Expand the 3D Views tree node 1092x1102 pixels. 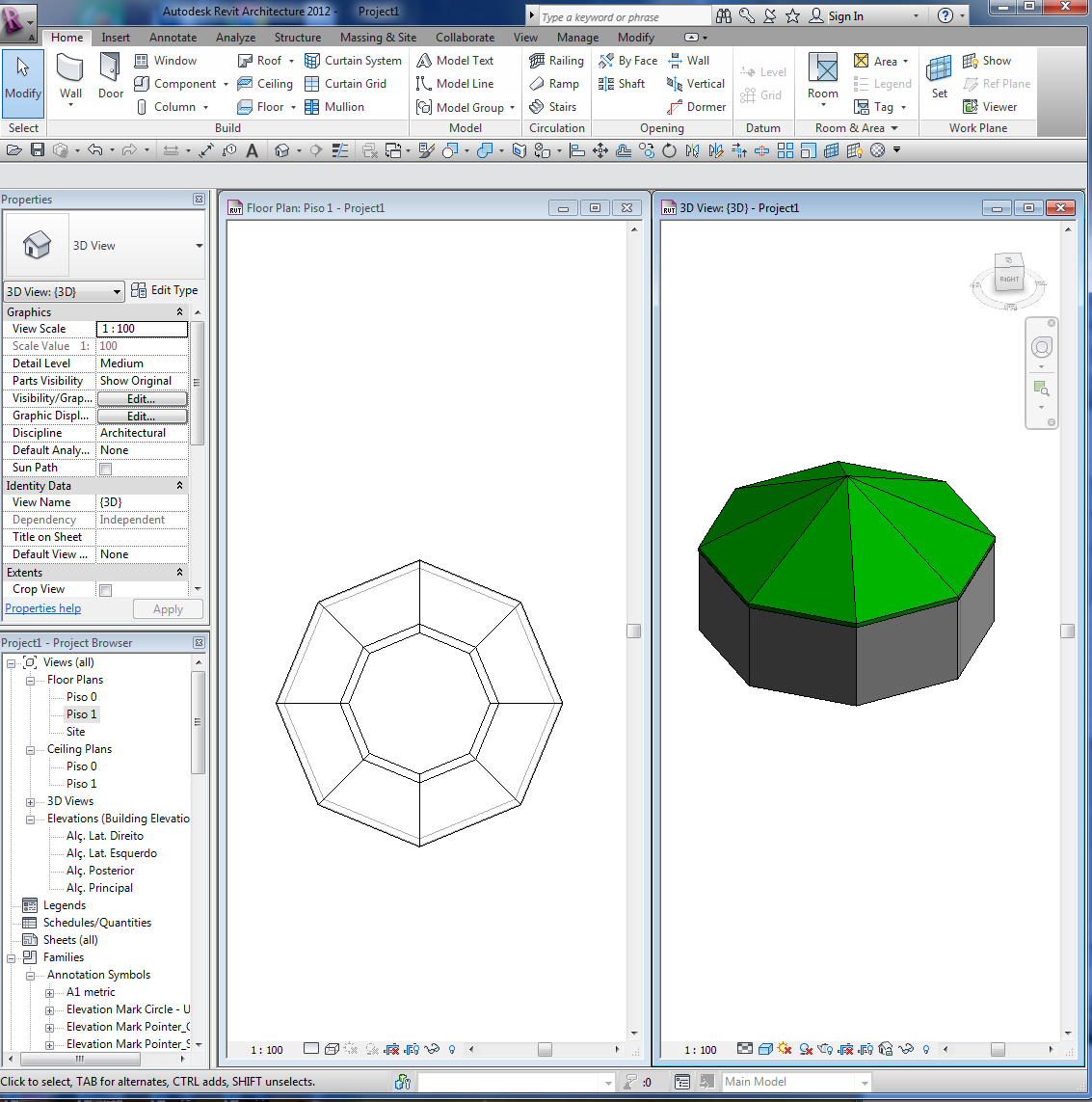point(31,802)
